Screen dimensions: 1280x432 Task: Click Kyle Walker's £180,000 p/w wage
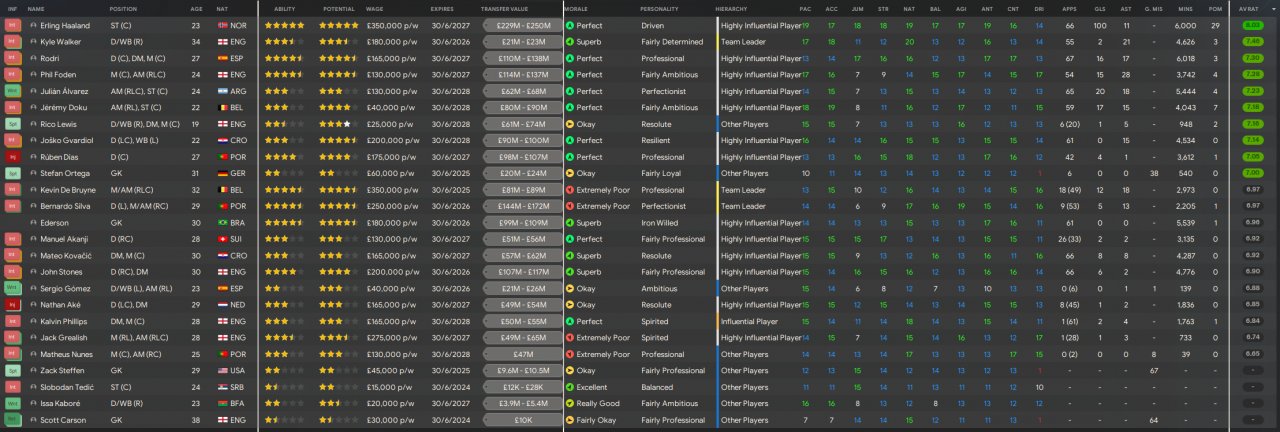[392, 42]
